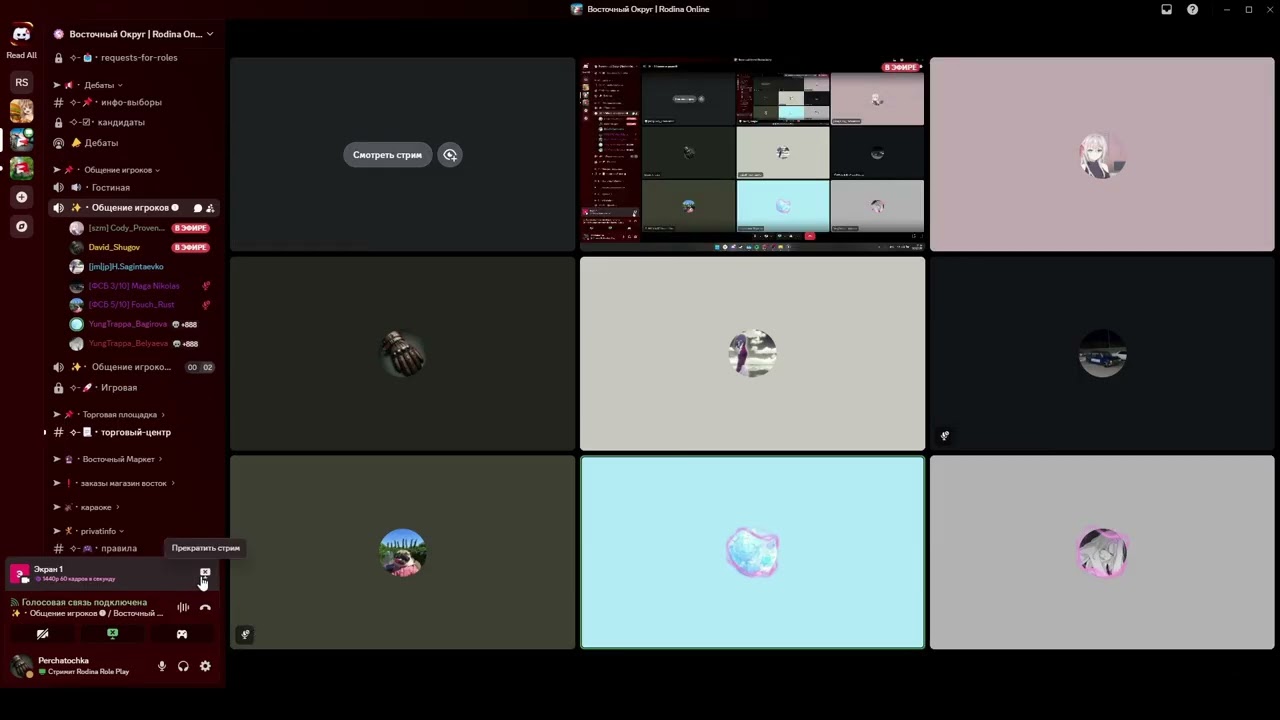Disconnect from voice with the hang-up icon
The width and height of the screenshot is (1280, 720).
click(x=205, y=607)
